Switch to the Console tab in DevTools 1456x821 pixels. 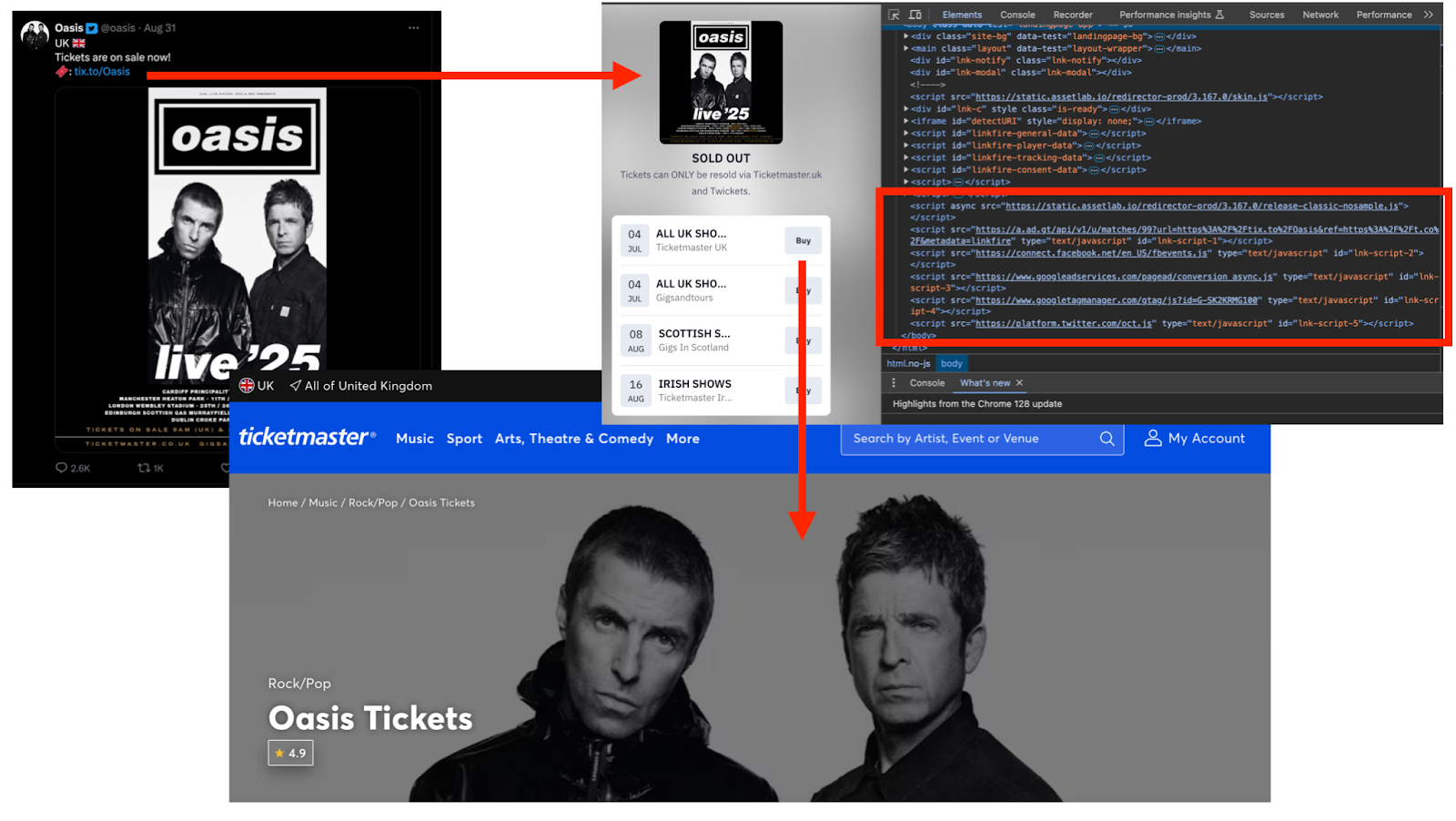pos(1017,15)
